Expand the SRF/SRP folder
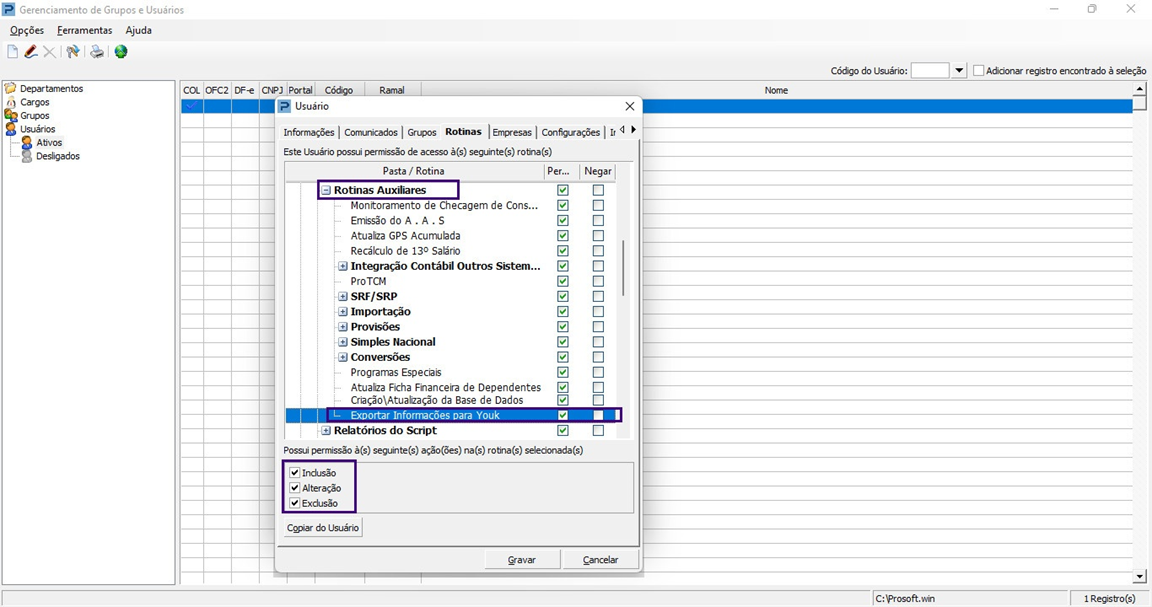This screenshot has width=1152, height=607. click(x=343, y=297)
